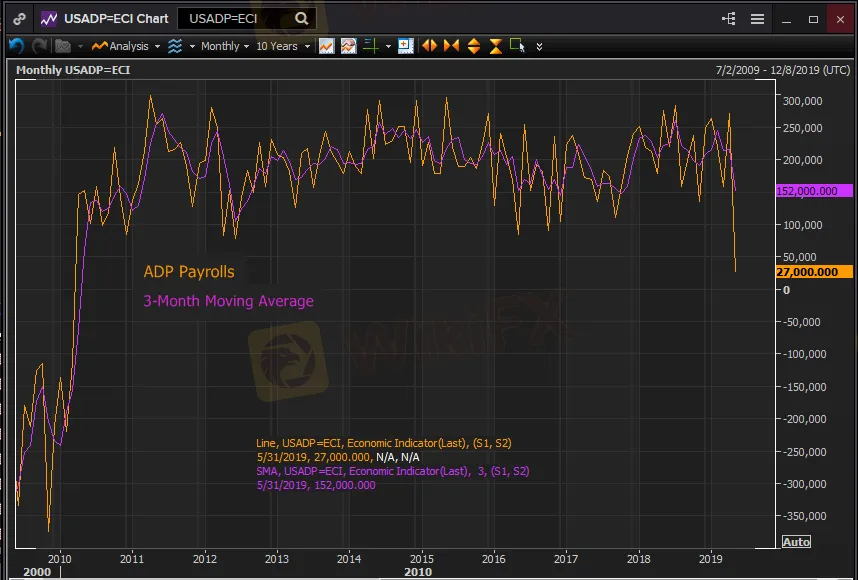Compress the chart horizontally icon
858x580 pixels.
pyautogui.click(x=451, y=46)
